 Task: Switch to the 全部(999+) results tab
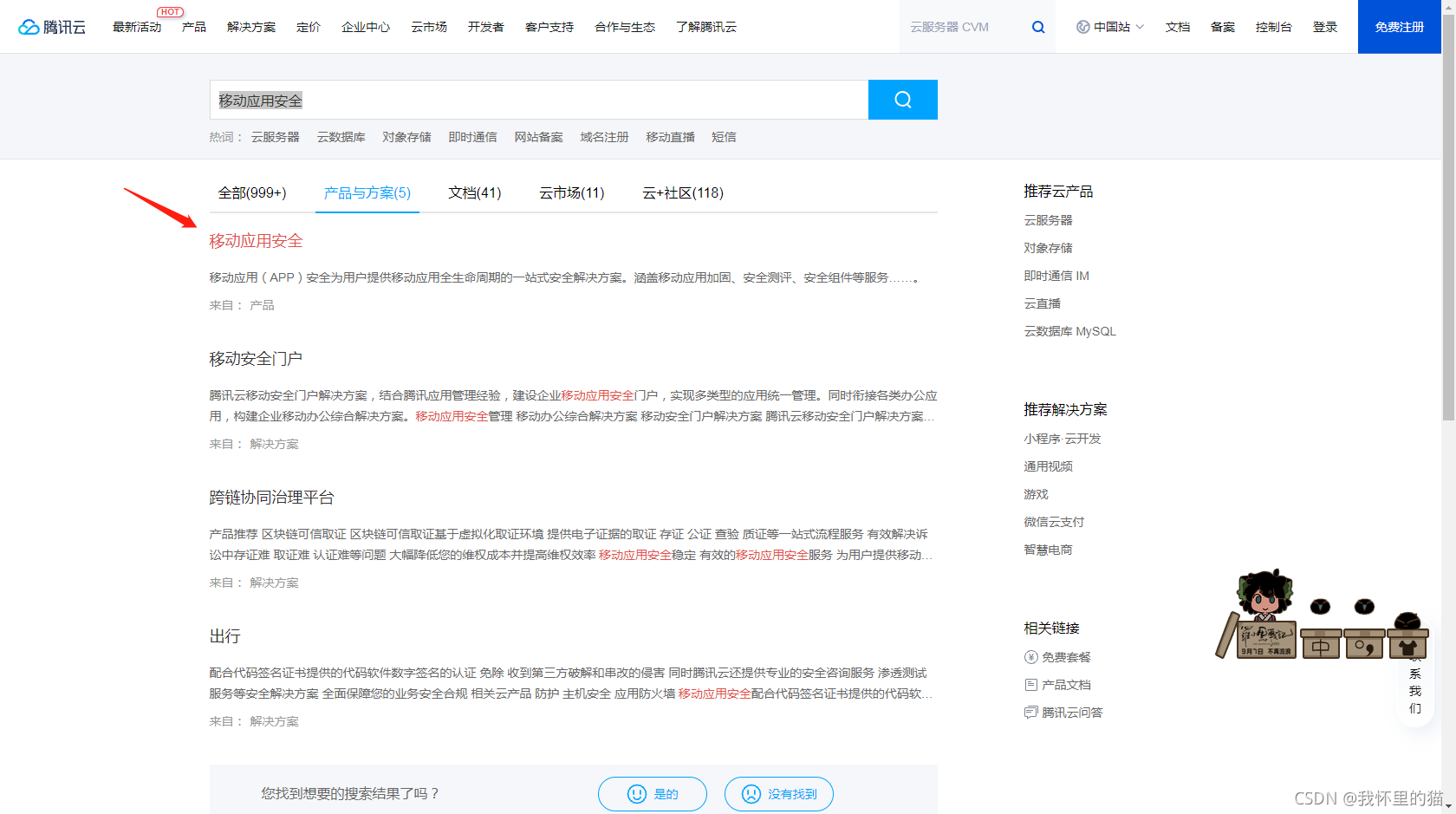pos(252,192)
